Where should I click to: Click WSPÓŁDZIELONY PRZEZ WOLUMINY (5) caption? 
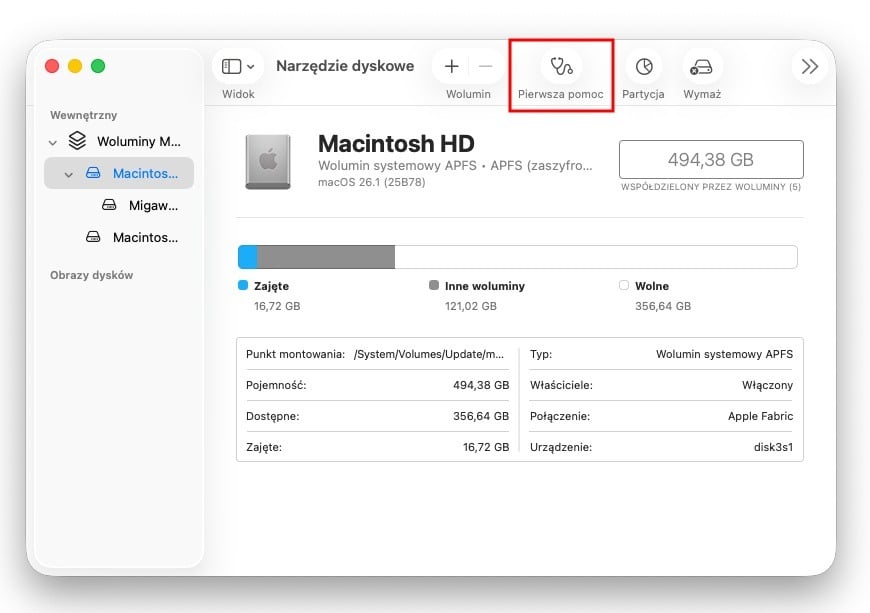pyautogui.click(x=711, y=187)
